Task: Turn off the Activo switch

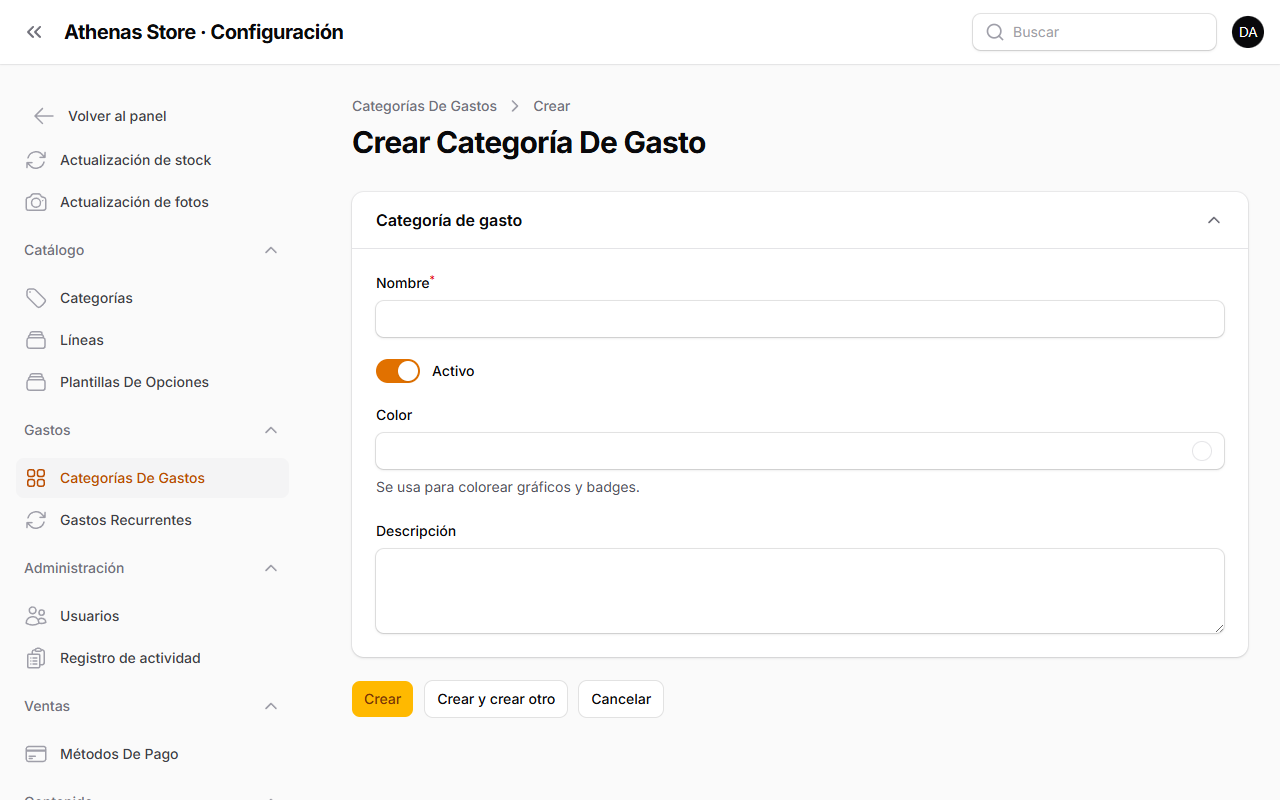Action: [398, 371]
